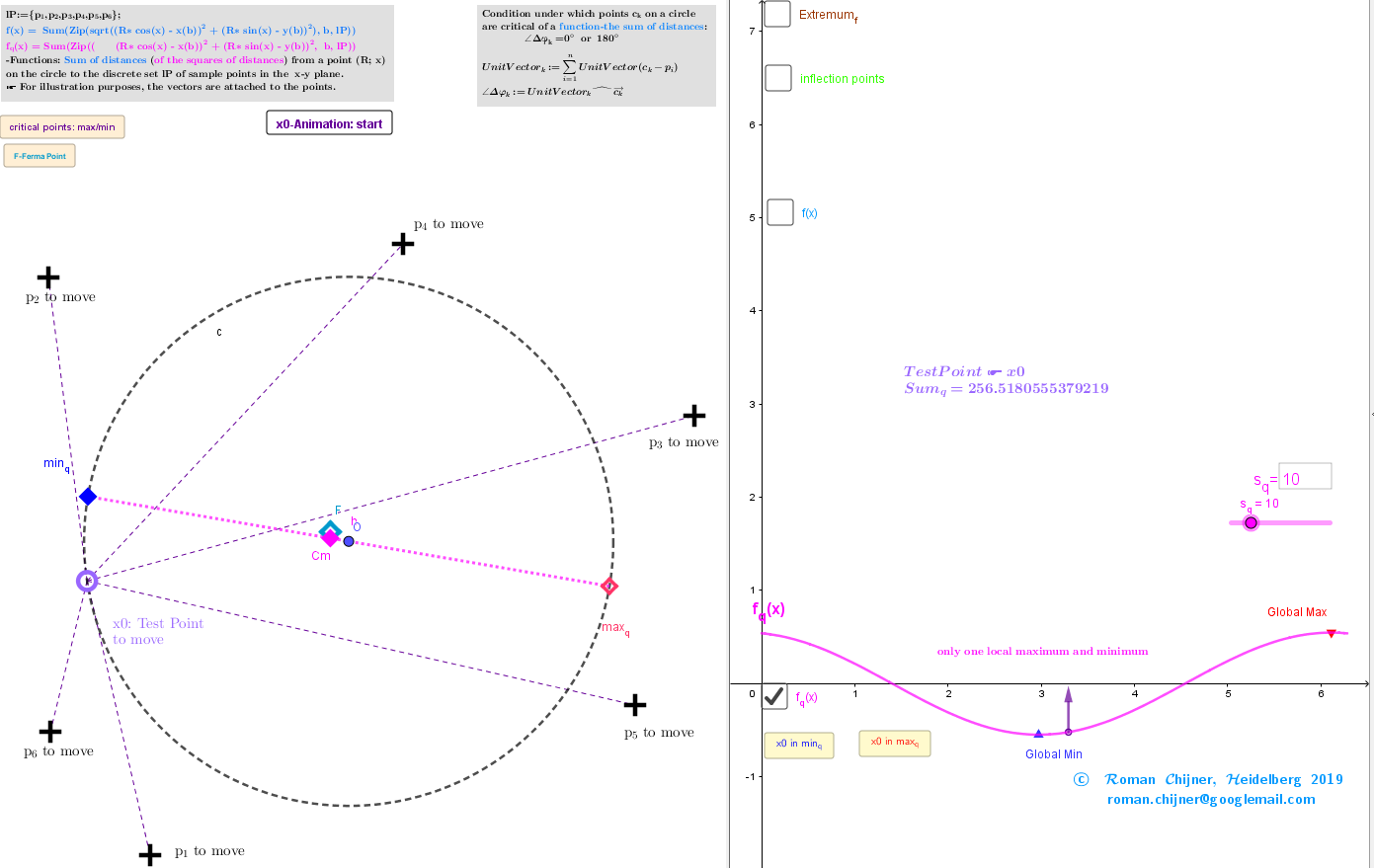Enable the Extremum_f checkbox
This screenshot has width=1374, height=868.
pos(777,14)
